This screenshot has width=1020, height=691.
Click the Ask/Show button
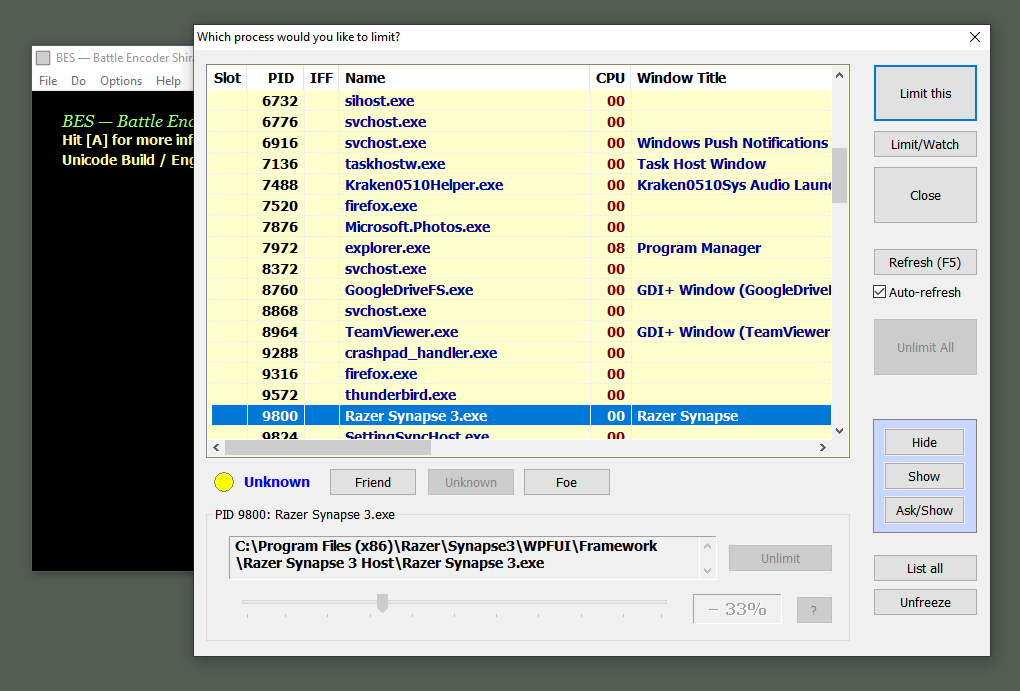click(924, 510)
